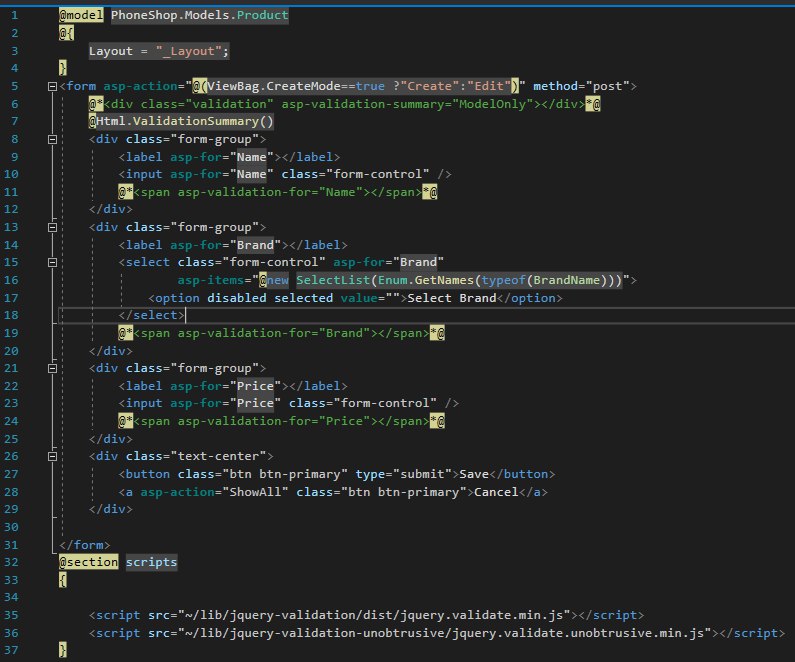
Task: Click the disabled attribute on line 17
Action: click(x=237, y=298)
